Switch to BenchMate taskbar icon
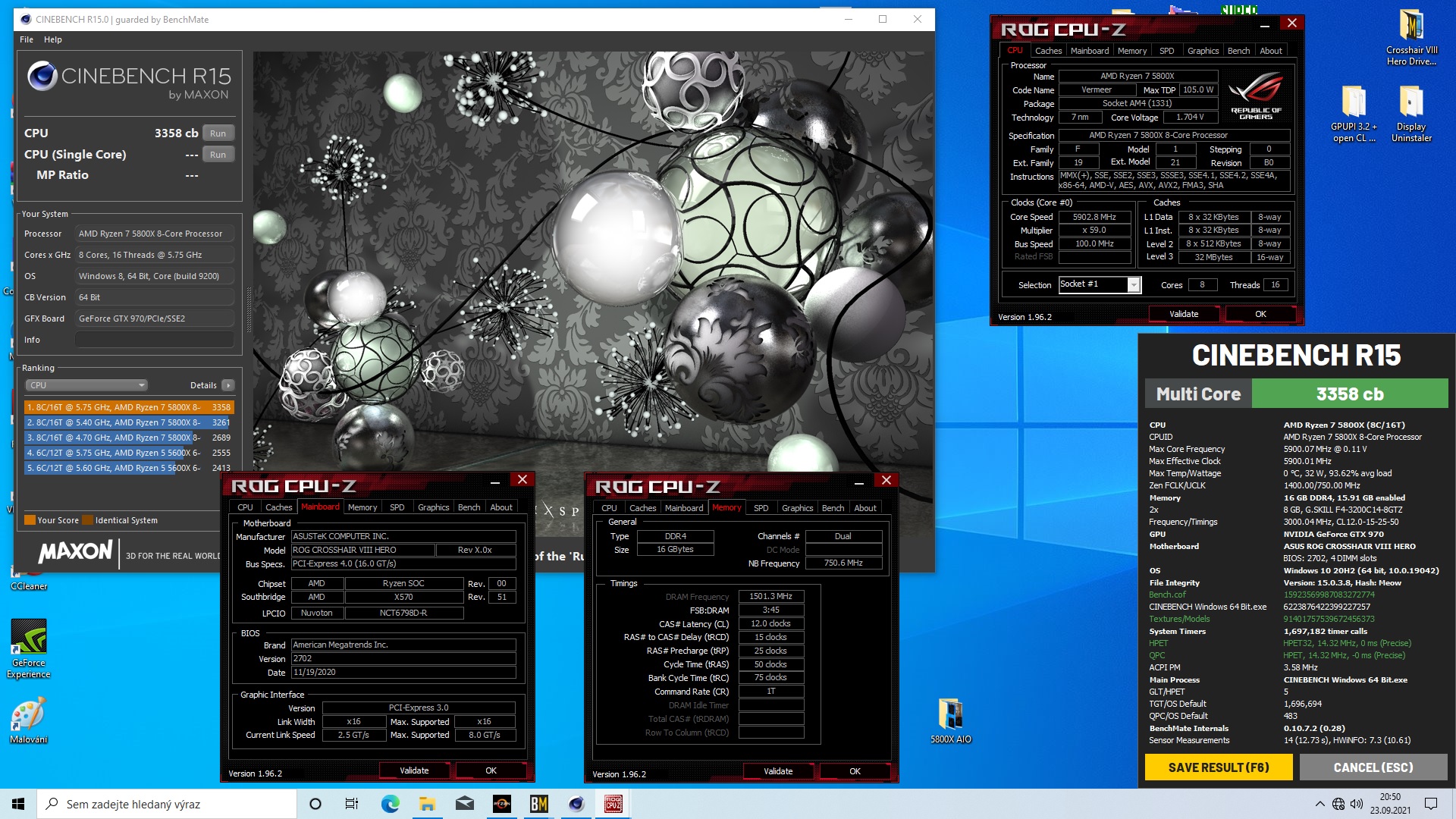1456x819 pixels. tap(538, 804)
